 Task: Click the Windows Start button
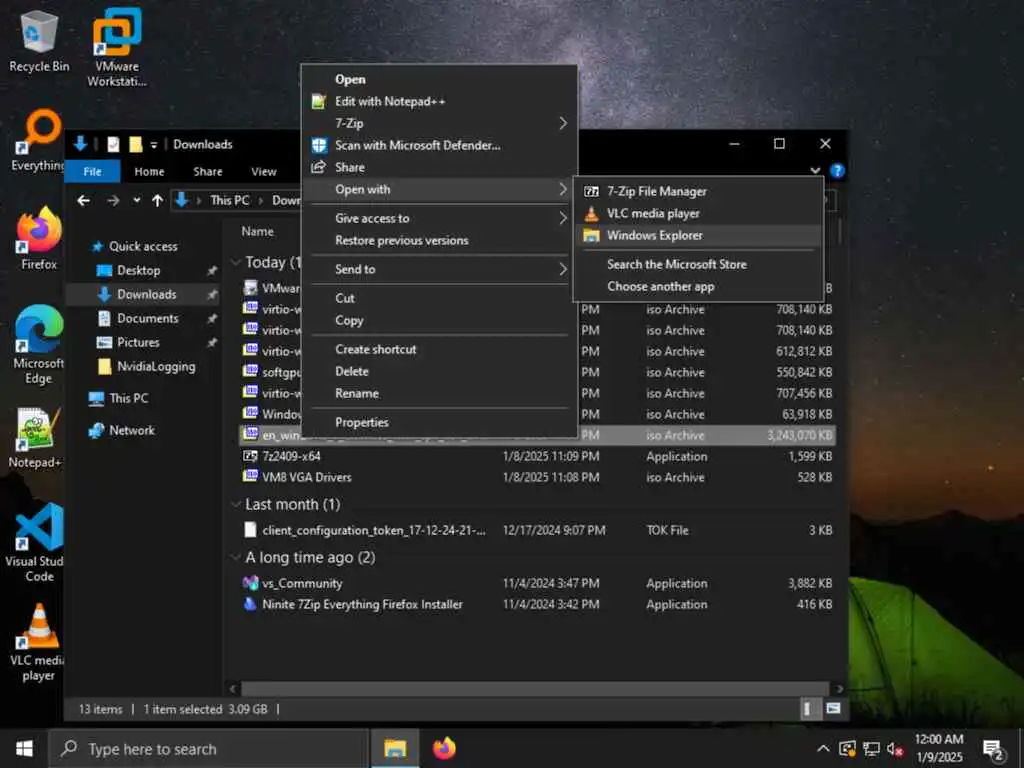[x=24, y=748]
